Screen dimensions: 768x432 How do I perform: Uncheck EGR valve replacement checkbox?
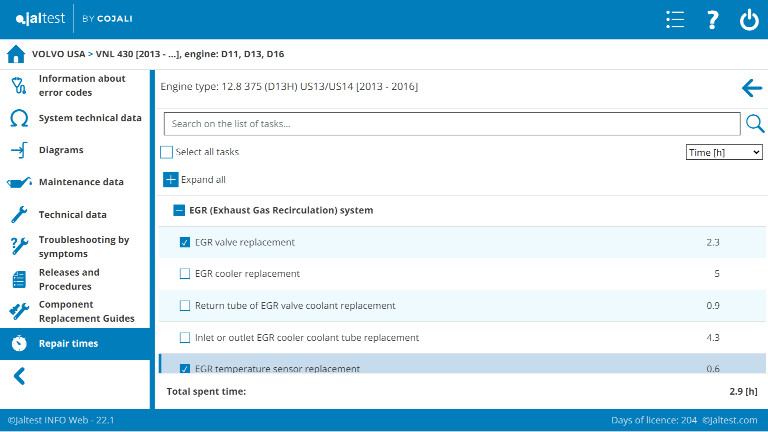point(185,242)
